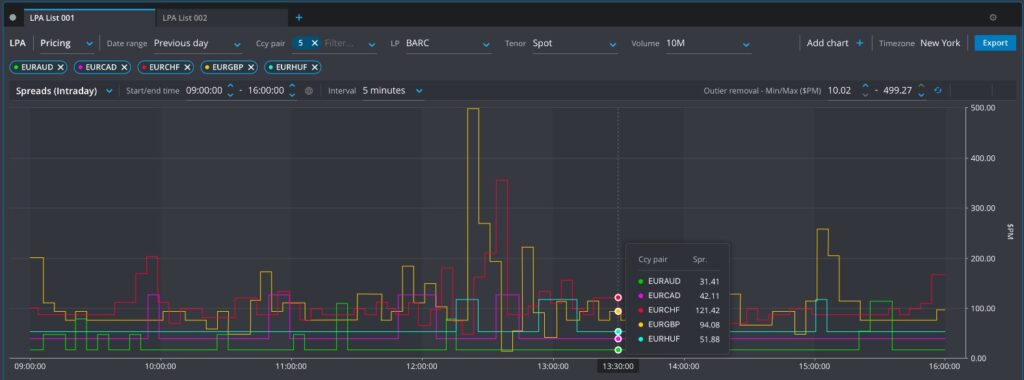Click EURAUD green legend dot in tooltip
Viewport: 1024px width, 380px height.
(641, 281)
